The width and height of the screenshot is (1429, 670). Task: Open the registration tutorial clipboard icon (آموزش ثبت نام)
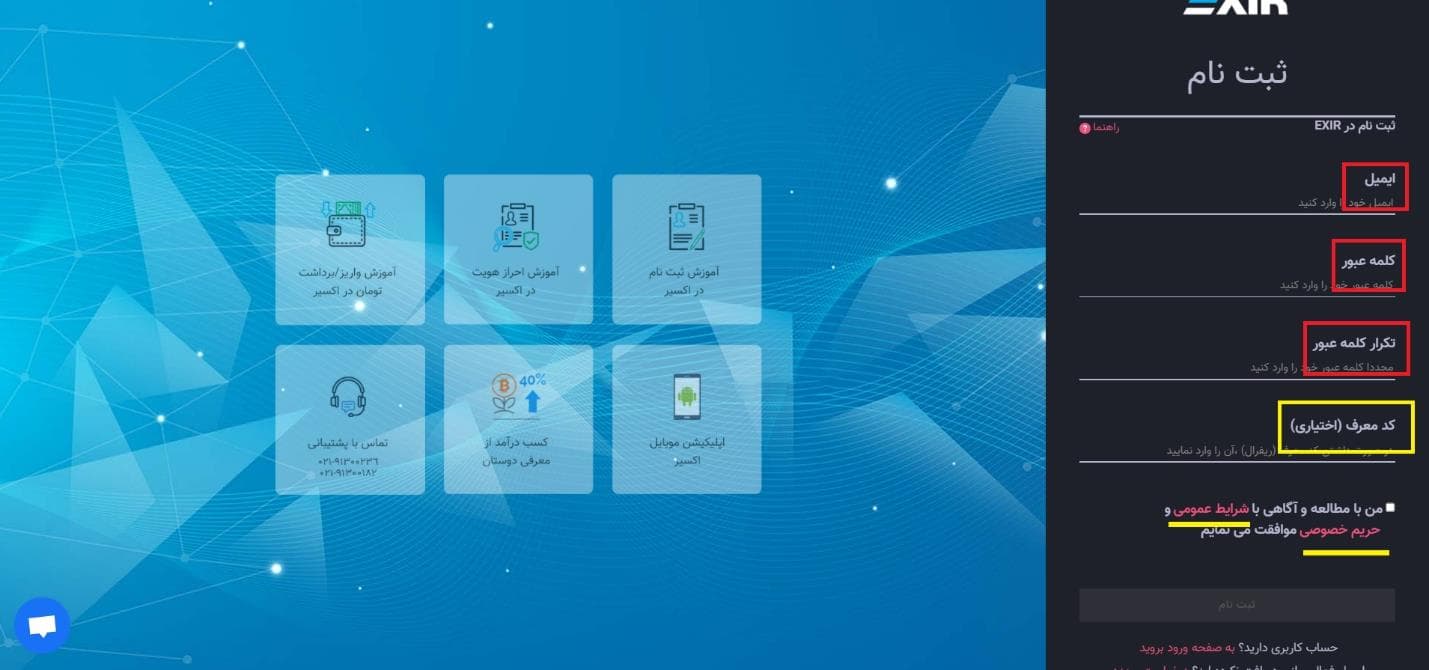point(686,226)
